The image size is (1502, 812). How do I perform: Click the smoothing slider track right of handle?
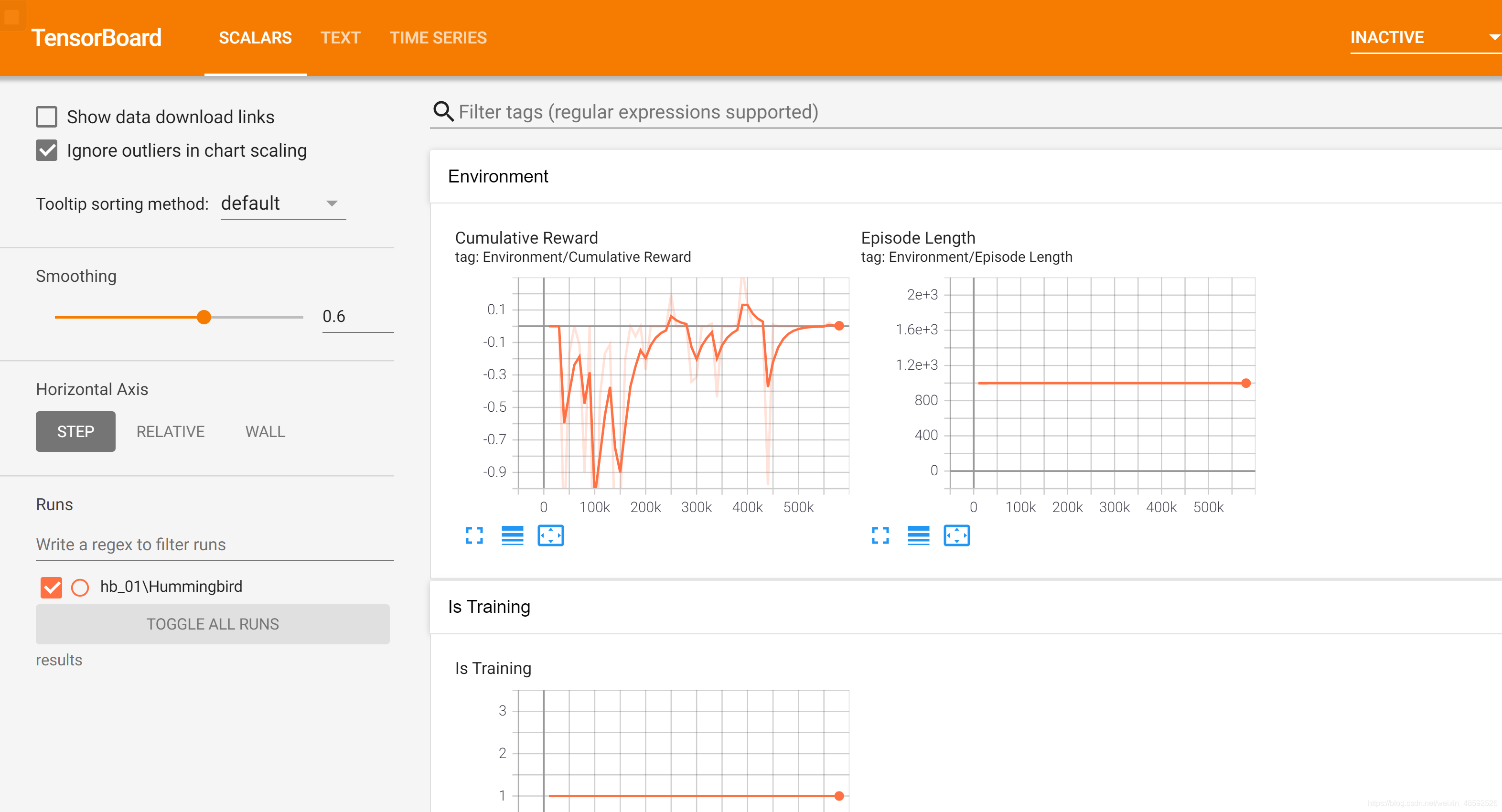tap(257, 317)
